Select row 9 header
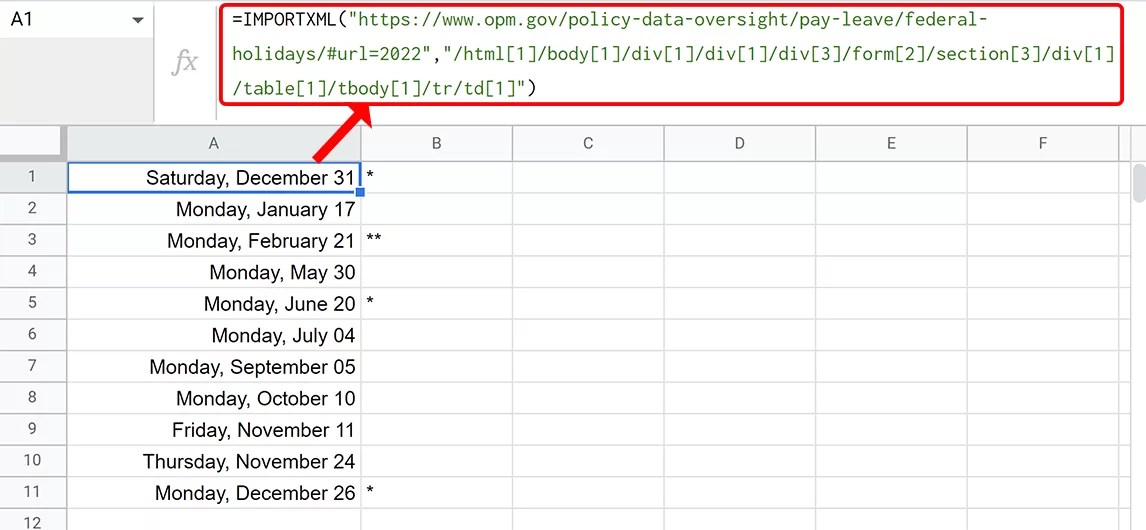Screen dimensions: 1146x530 [x=33, y=429]
